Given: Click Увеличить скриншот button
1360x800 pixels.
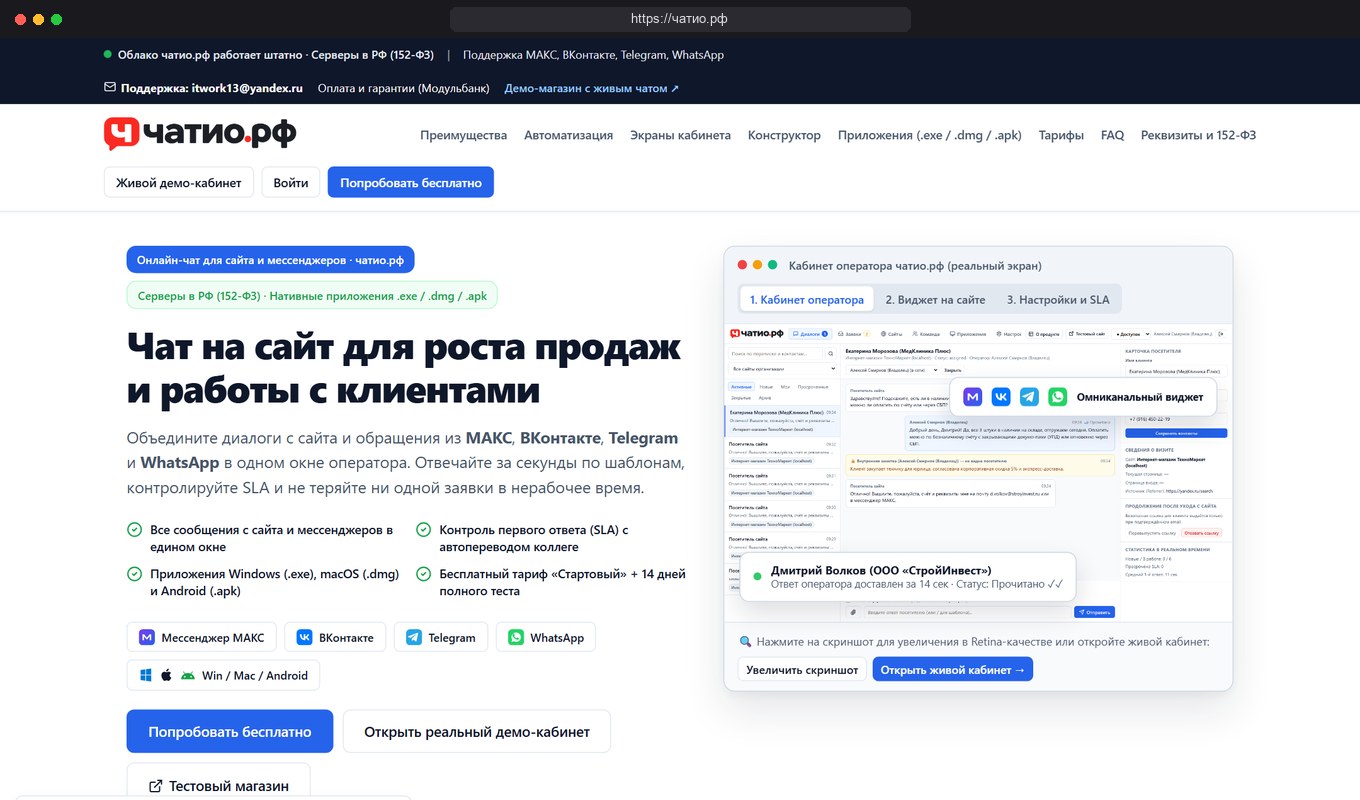Looking at the screenshot, I should (802, 670).
